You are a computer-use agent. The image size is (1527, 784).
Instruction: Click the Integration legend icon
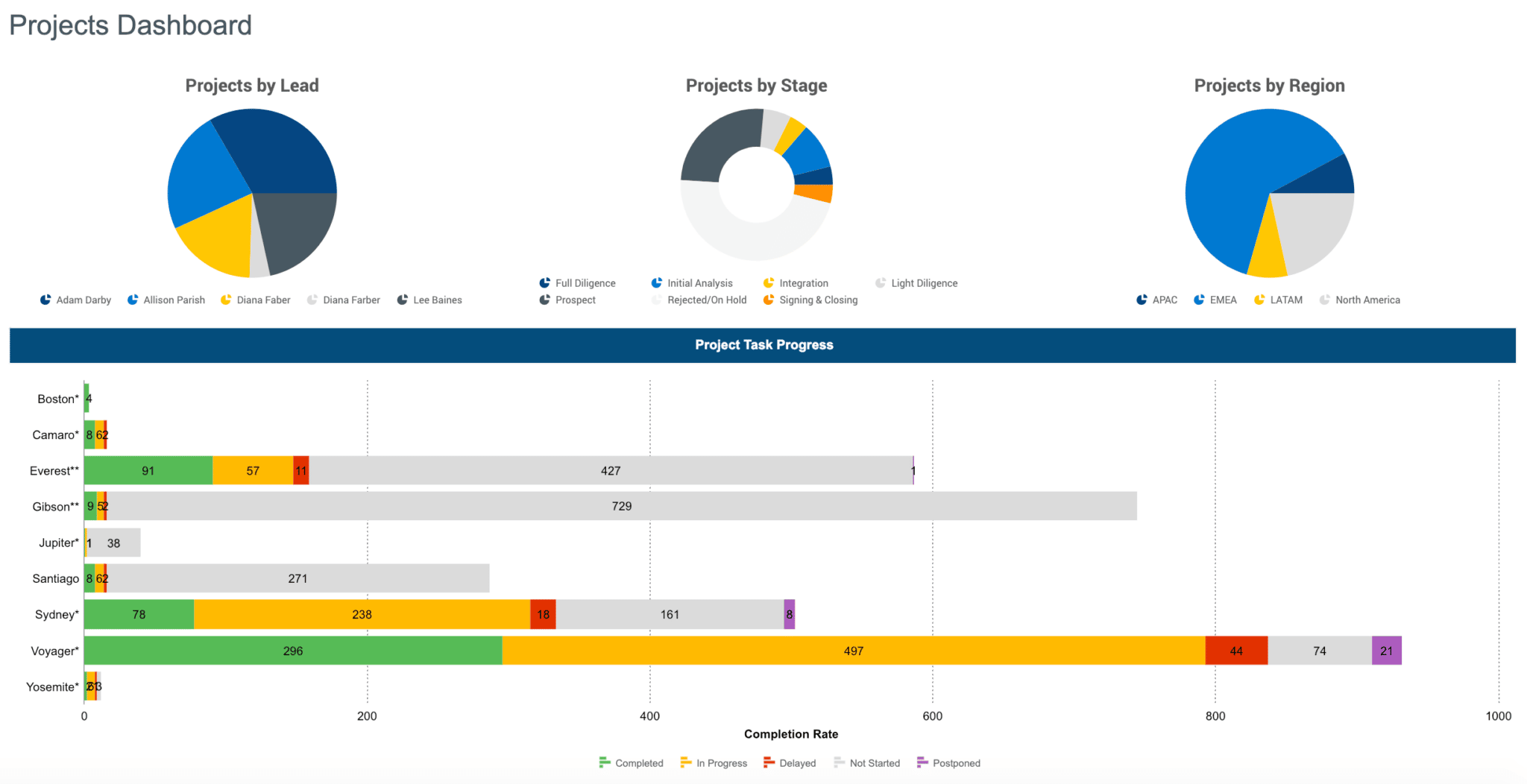point(769,283)
